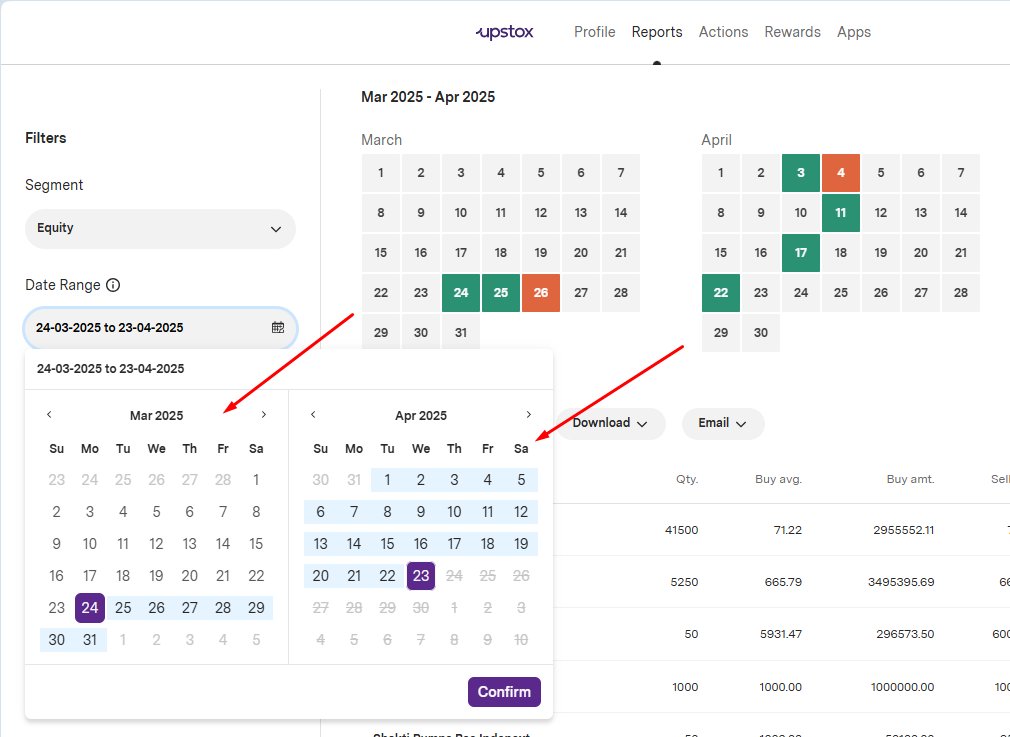1010x737 pixels.
Task: Open green April 11 heatmap tile
Action: coord(841,213)
